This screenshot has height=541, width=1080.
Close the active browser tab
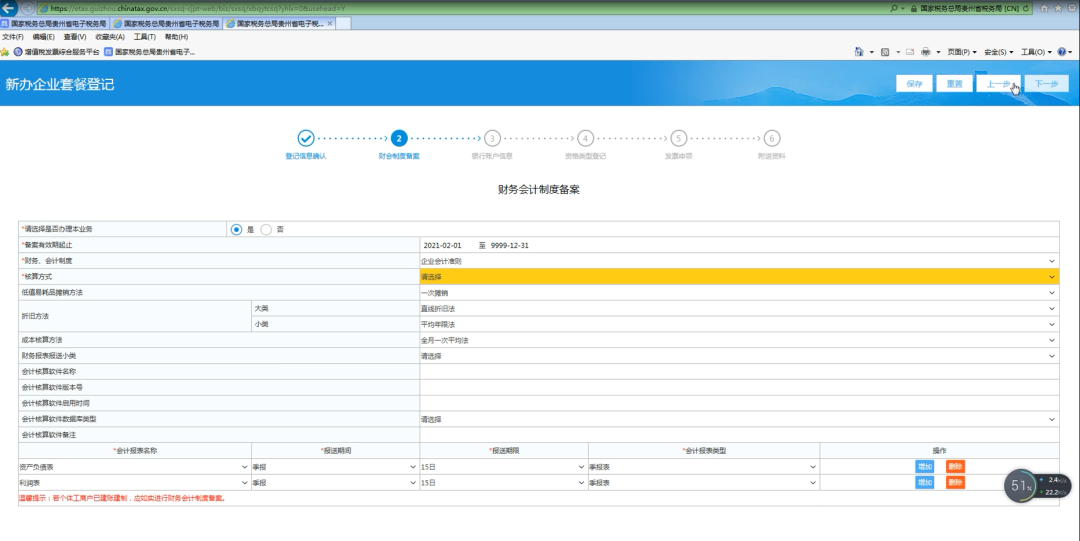[330, 23]
